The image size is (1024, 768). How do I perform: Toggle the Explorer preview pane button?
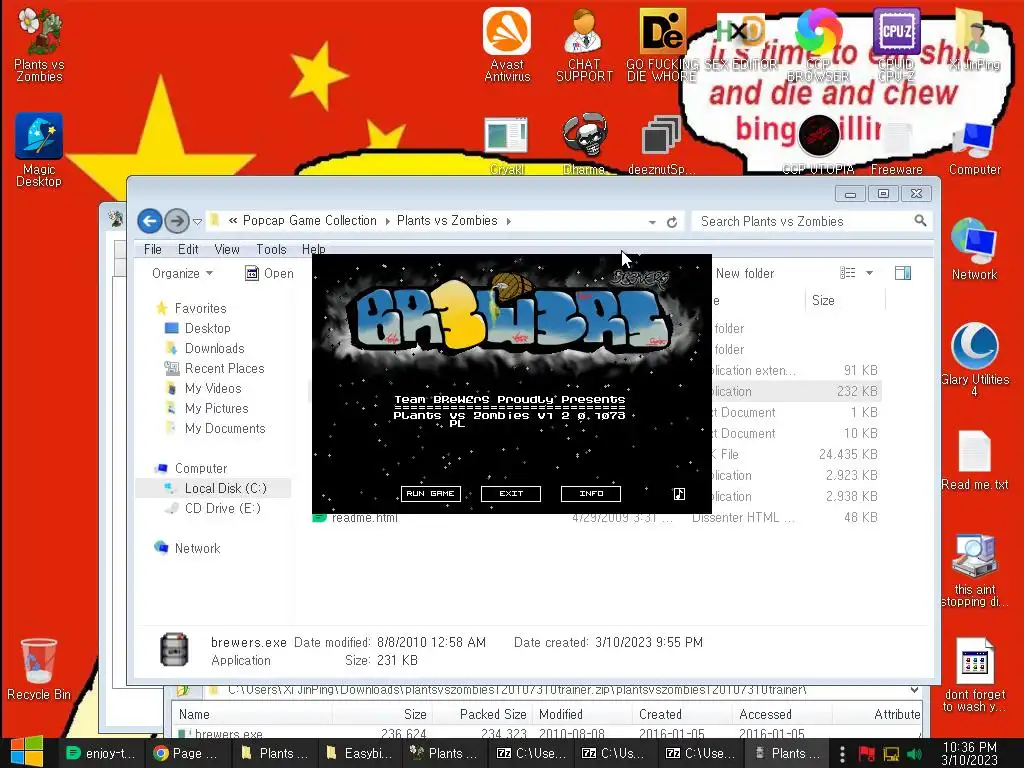tap(903, 273)
